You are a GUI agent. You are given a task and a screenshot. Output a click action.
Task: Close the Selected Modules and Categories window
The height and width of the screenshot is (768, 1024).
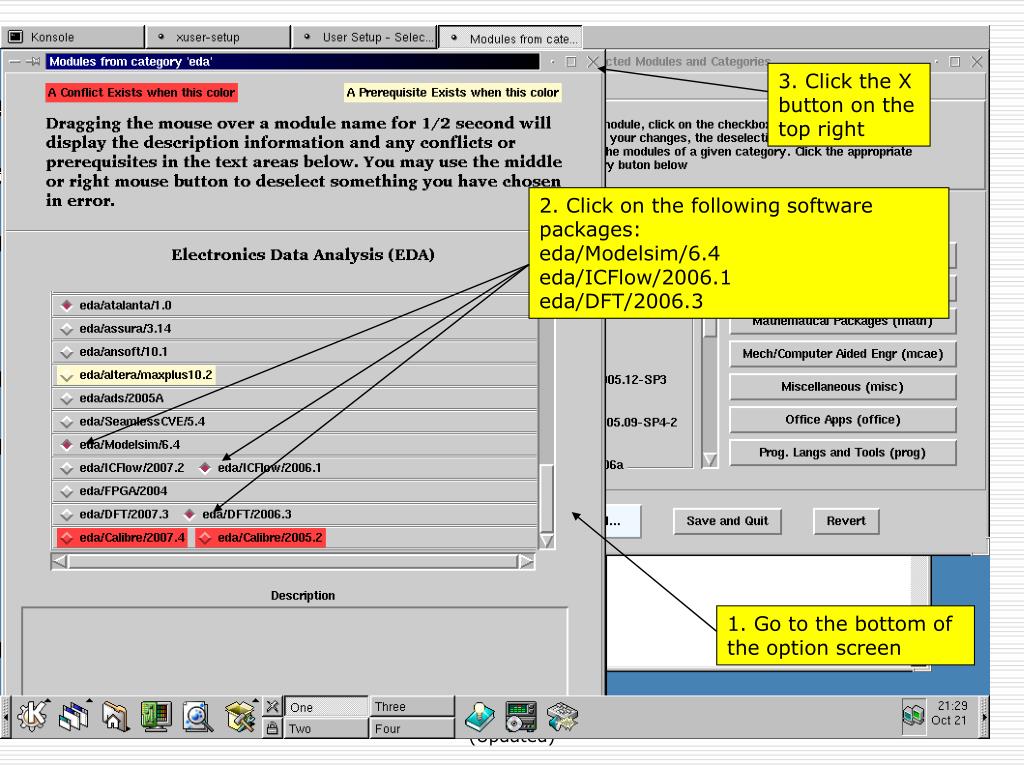point(976,62)
